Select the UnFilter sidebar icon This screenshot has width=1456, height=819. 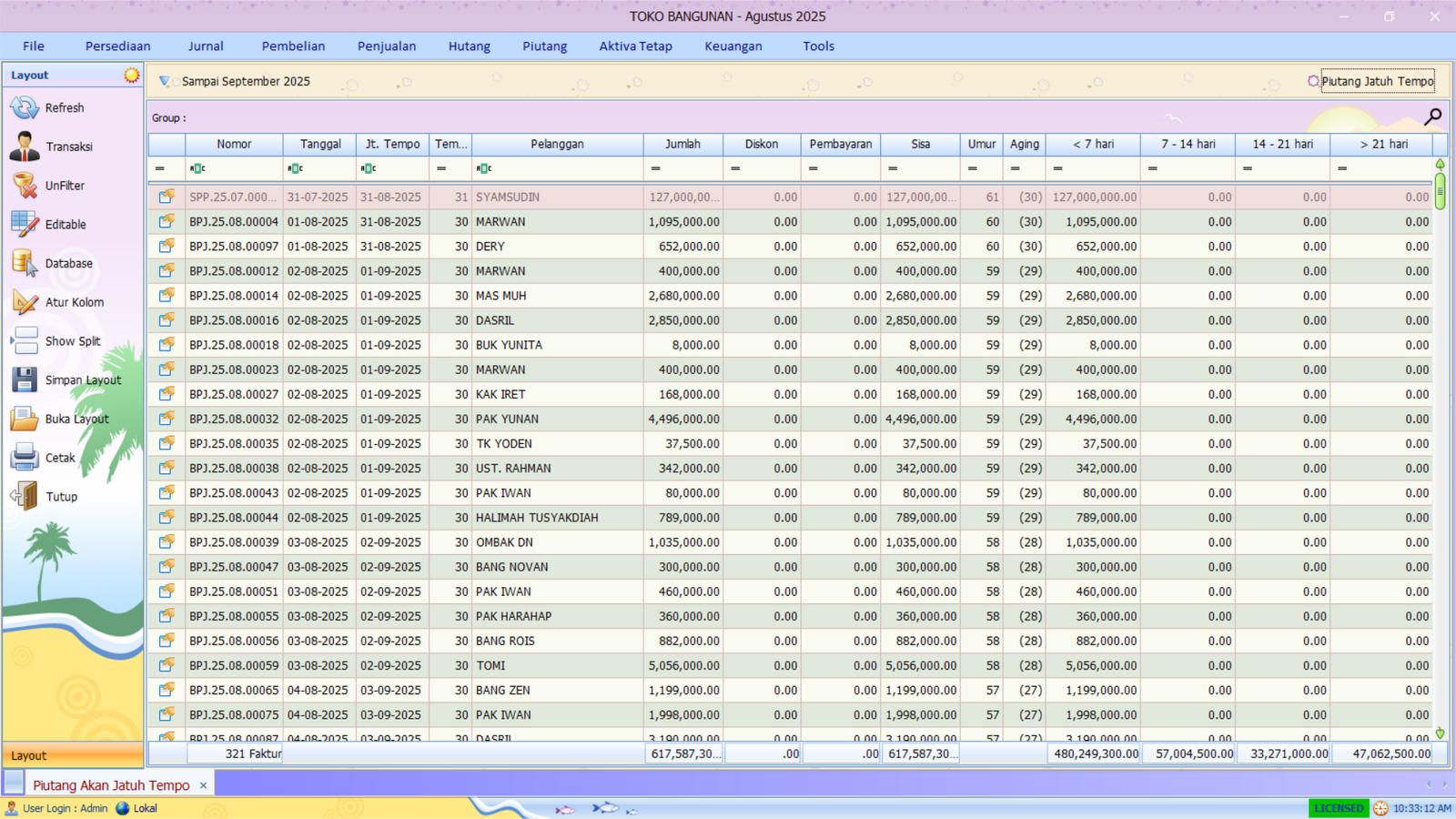click(x=24, y=185)
